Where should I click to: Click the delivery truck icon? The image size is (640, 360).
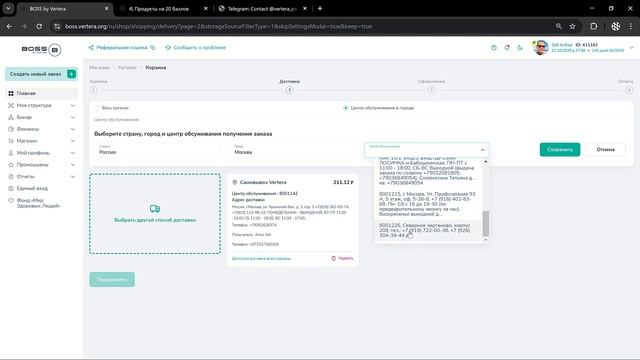point(155,209)
